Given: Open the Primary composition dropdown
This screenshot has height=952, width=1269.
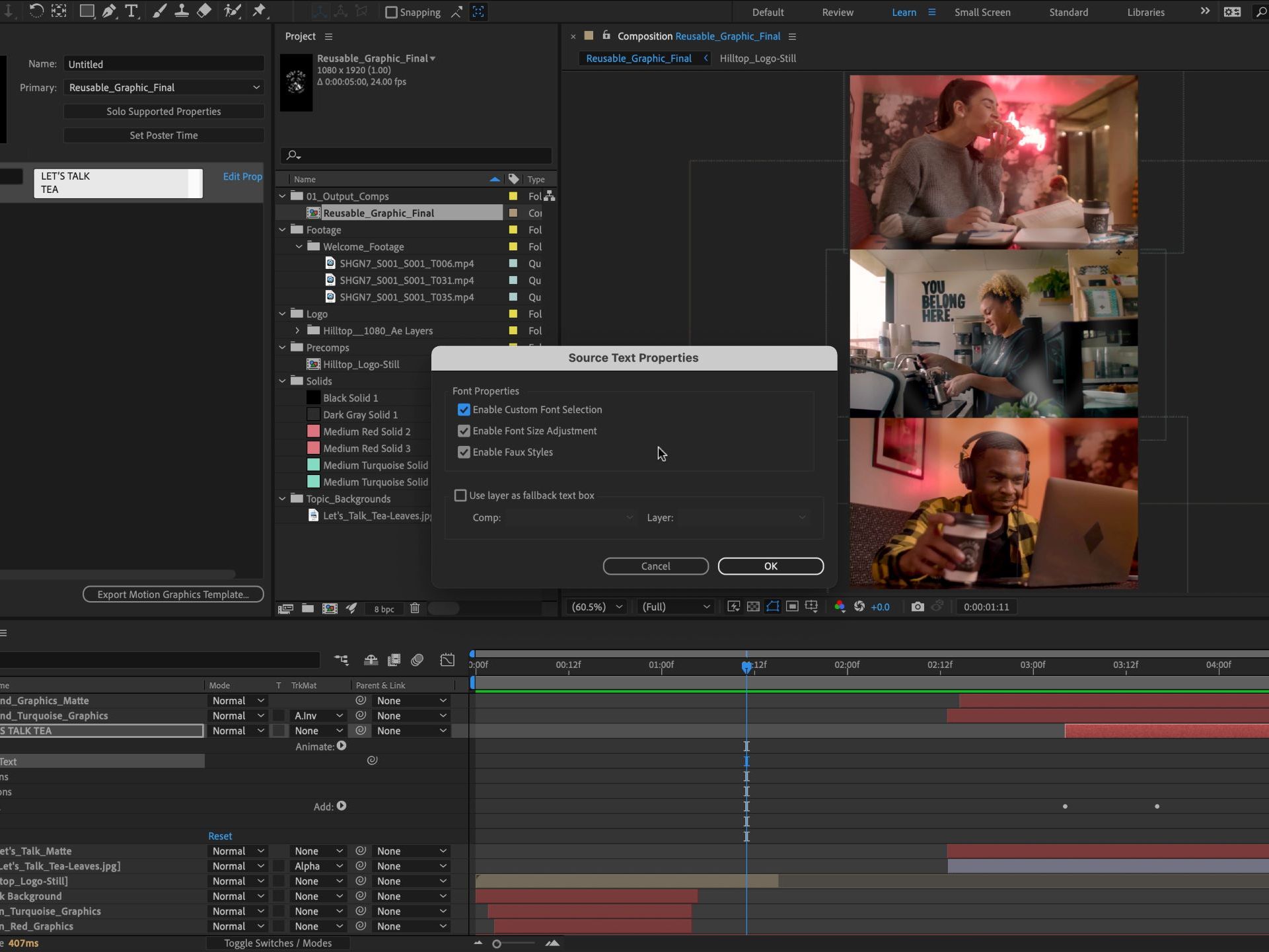Looking at the screenshot, I should tap(164, 87).
